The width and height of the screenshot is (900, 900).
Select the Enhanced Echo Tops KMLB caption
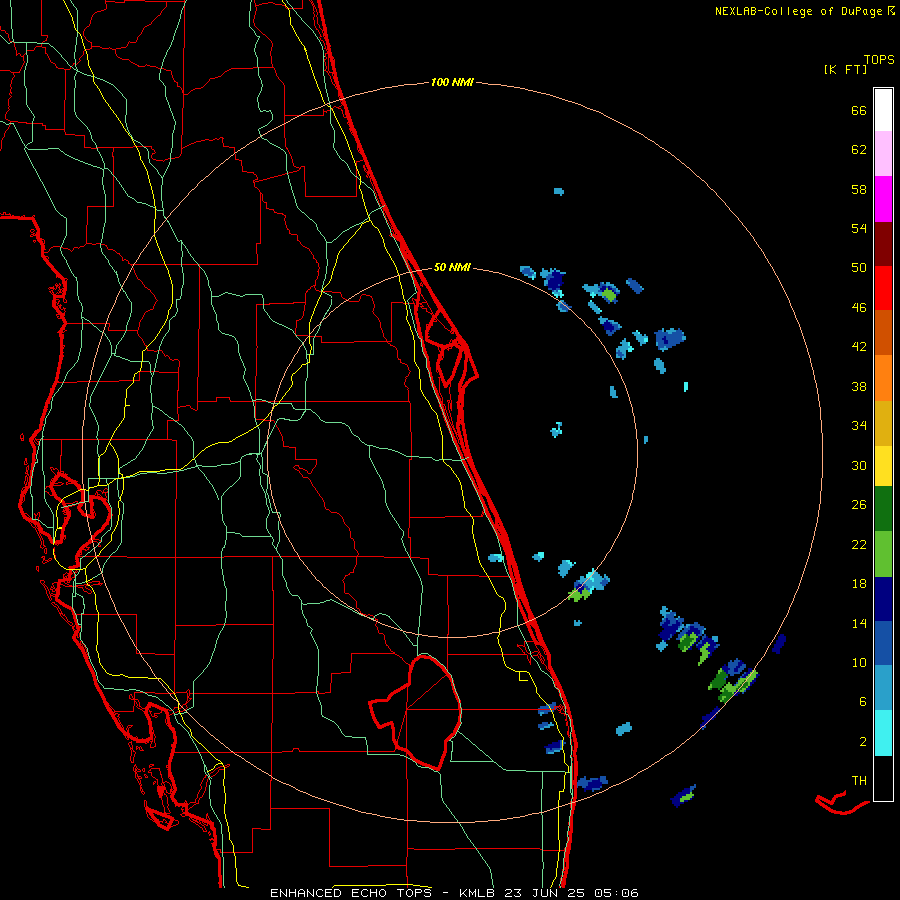(454, 893)
